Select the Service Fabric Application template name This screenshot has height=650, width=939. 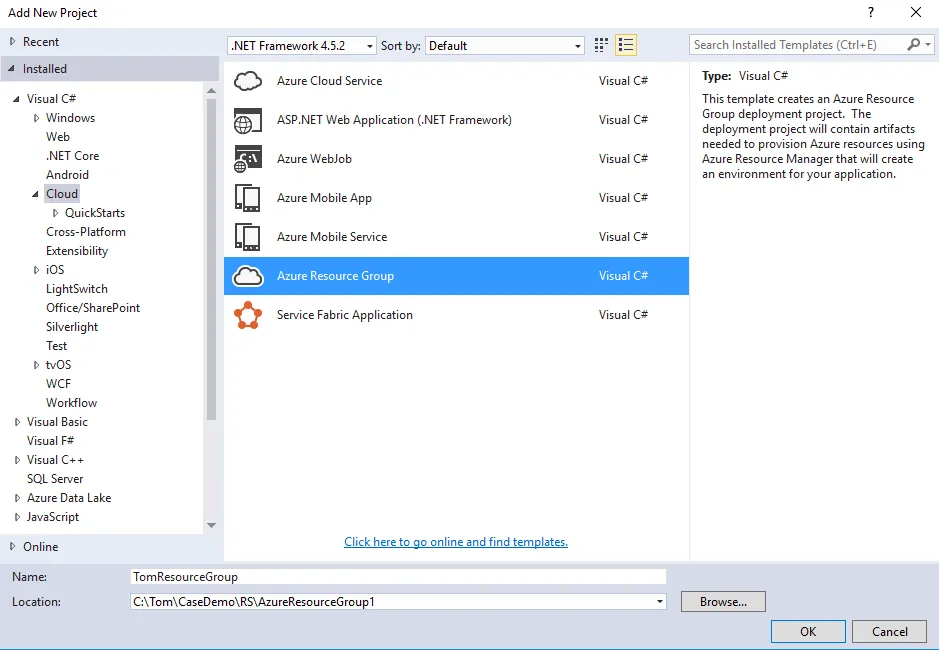[x=344, y=315]
